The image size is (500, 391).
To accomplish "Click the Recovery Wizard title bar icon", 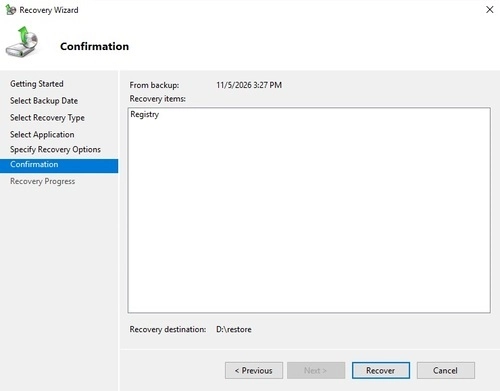I will click(10, 10).
